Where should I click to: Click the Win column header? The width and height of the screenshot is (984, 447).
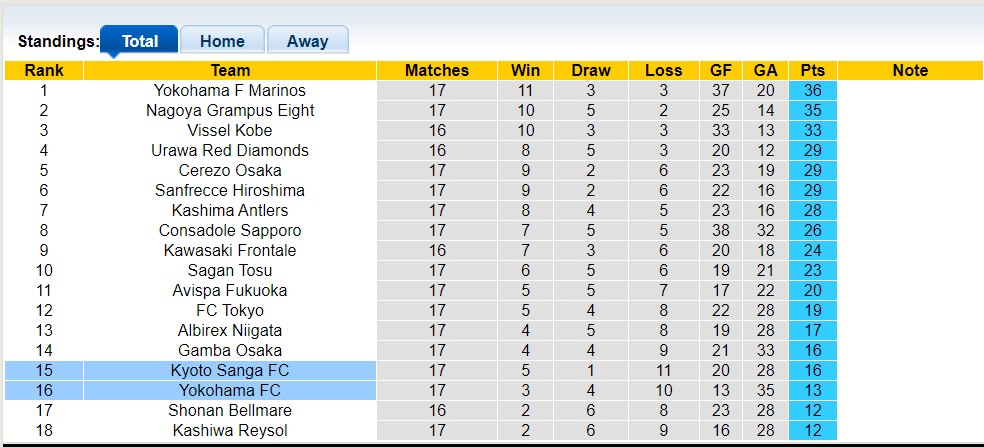[525, 70]
